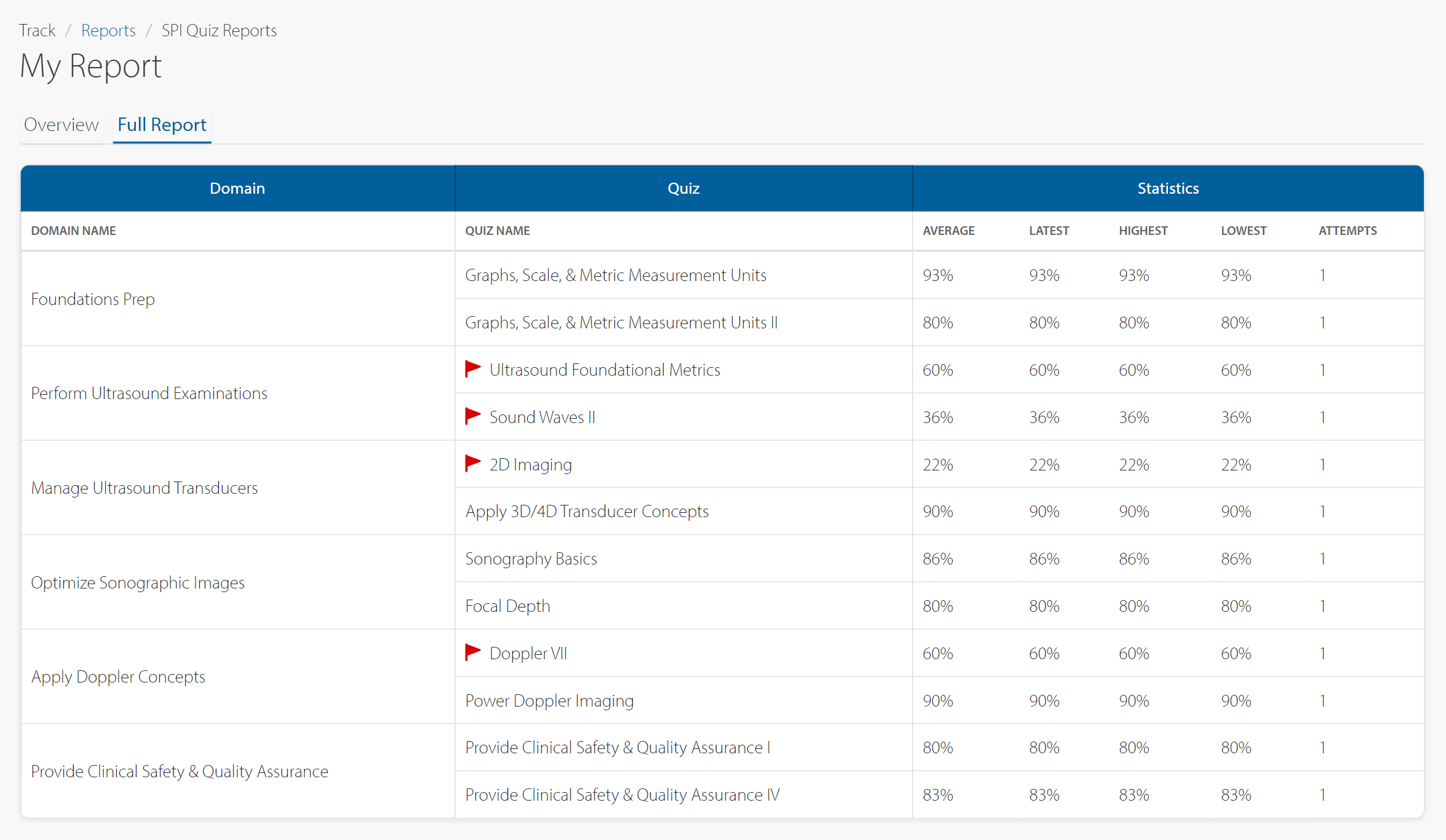Open Provide Clinical Safety & Quality Assurance I
Viewport: 1446px width, 840px height.
pyautogui.click(x=616, y=747)
